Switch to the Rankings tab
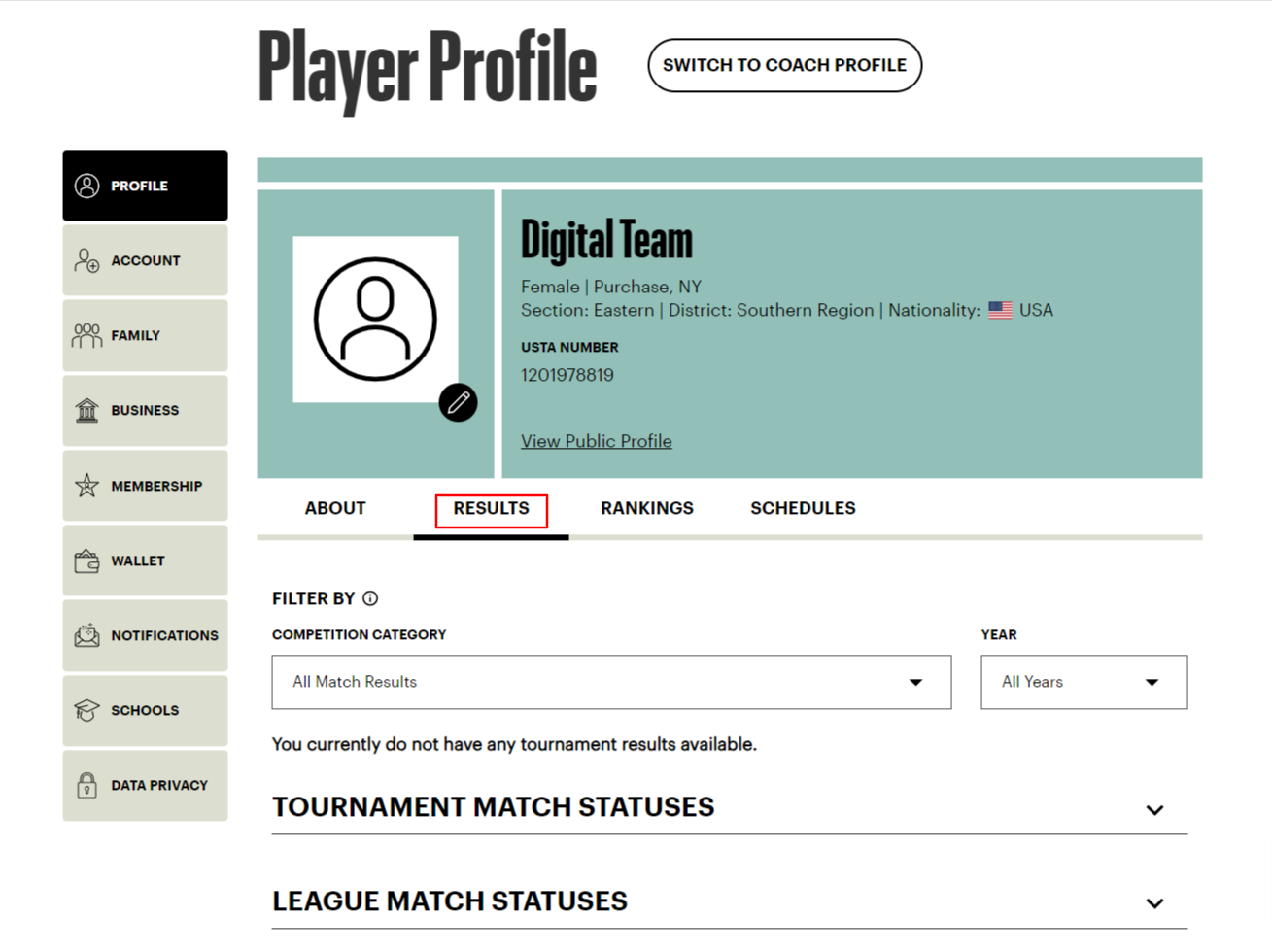 pyautogui.click(x=647, y=508)
